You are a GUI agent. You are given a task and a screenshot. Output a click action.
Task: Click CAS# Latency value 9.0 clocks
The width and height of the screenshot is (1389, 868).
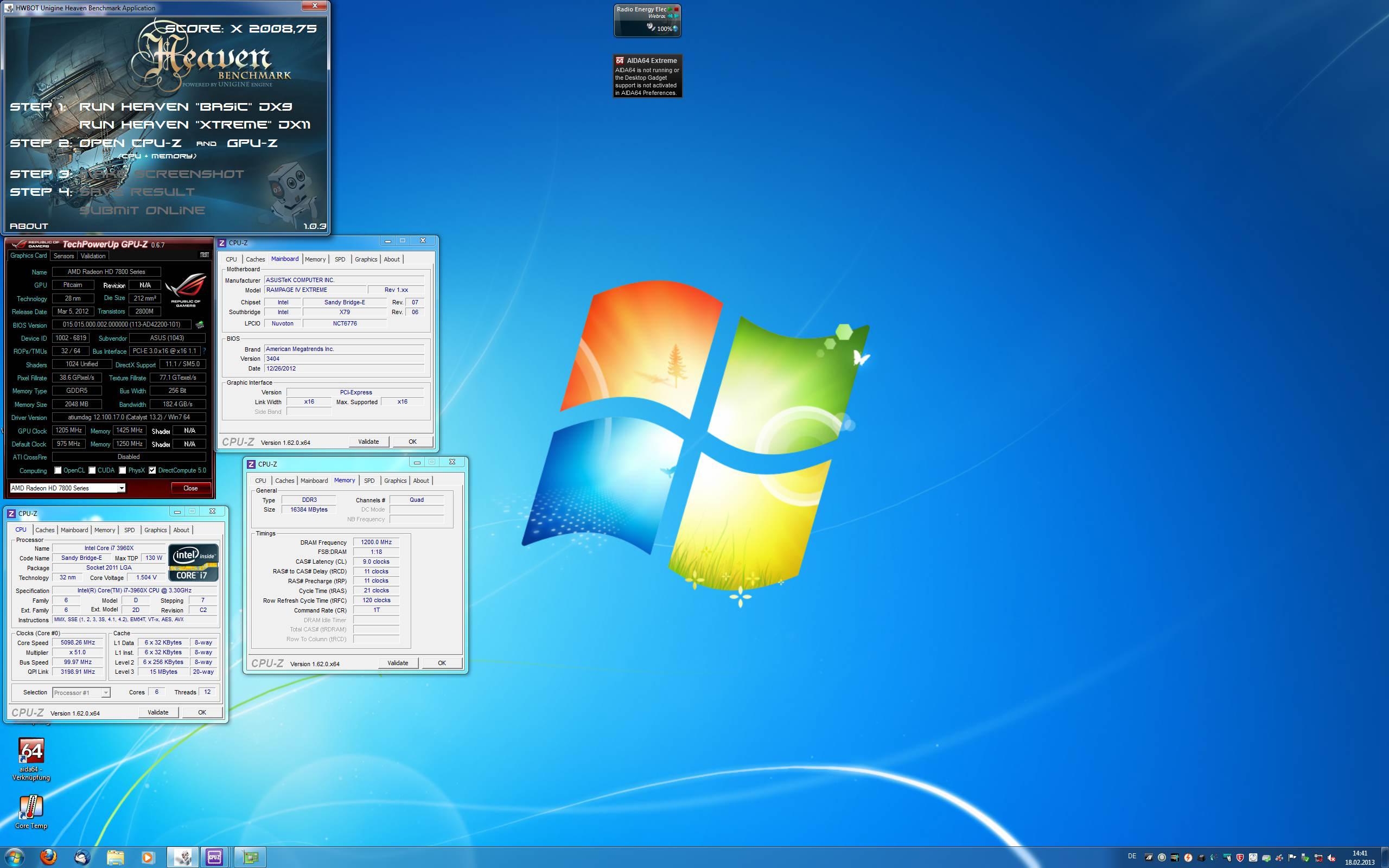click(x=376, y=561)
